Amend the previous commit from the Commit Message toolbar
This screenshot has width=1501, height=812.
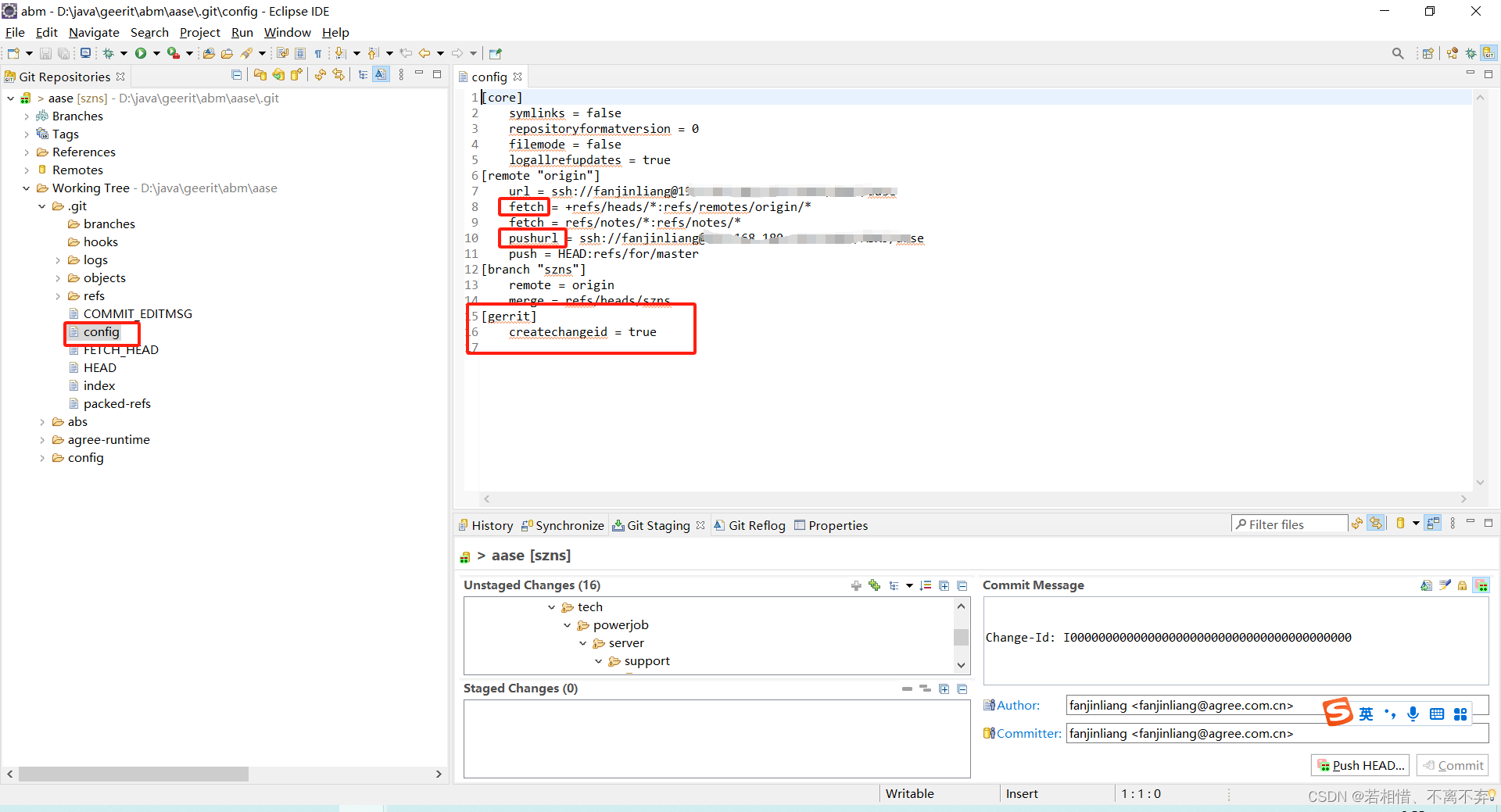tap(1427, 585)
